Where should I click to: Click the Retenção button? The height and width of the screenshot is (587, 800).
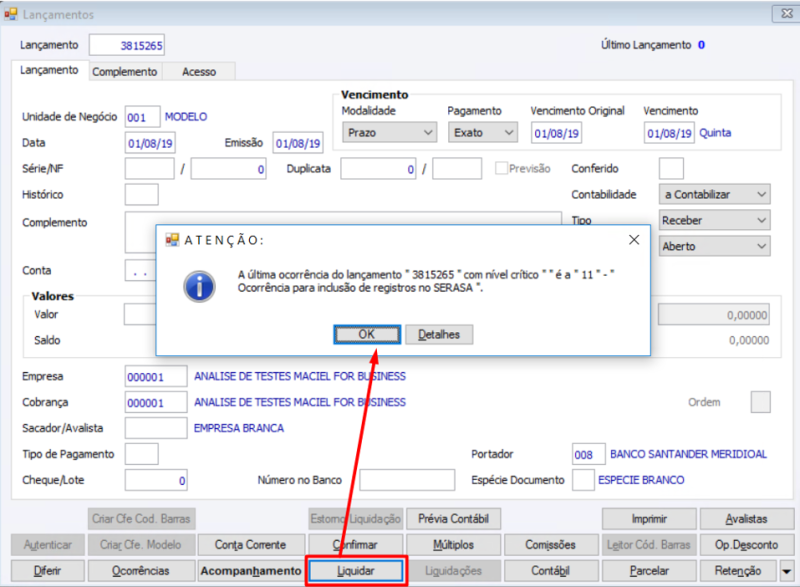[x=738, y=571]
